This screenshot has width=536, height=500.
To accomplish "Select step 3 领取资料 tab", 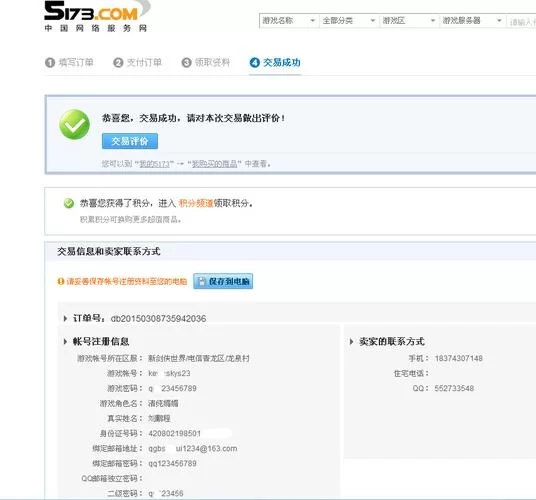I will point(206,63).
